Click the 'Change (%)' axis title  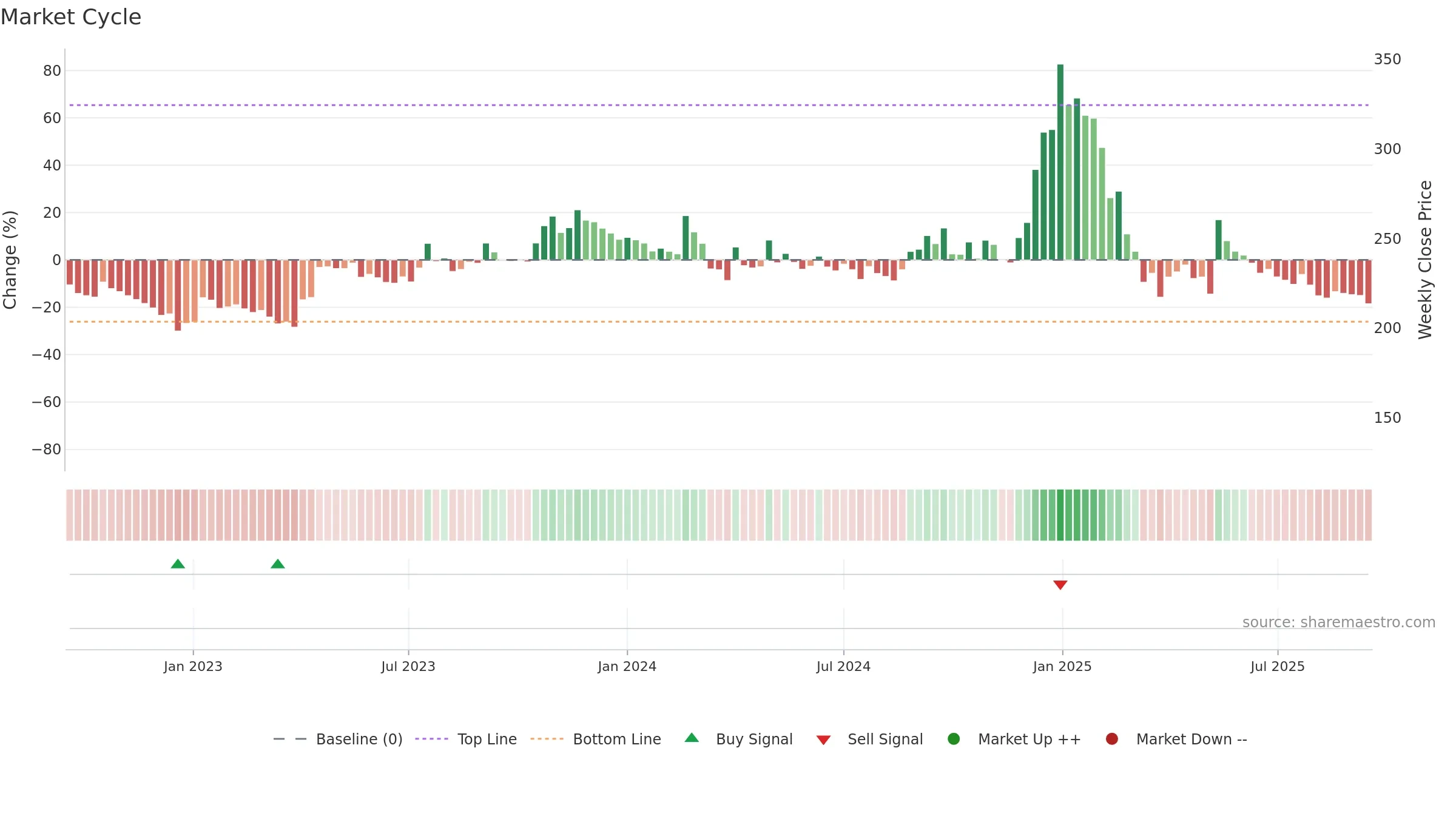tap(10, 260)
